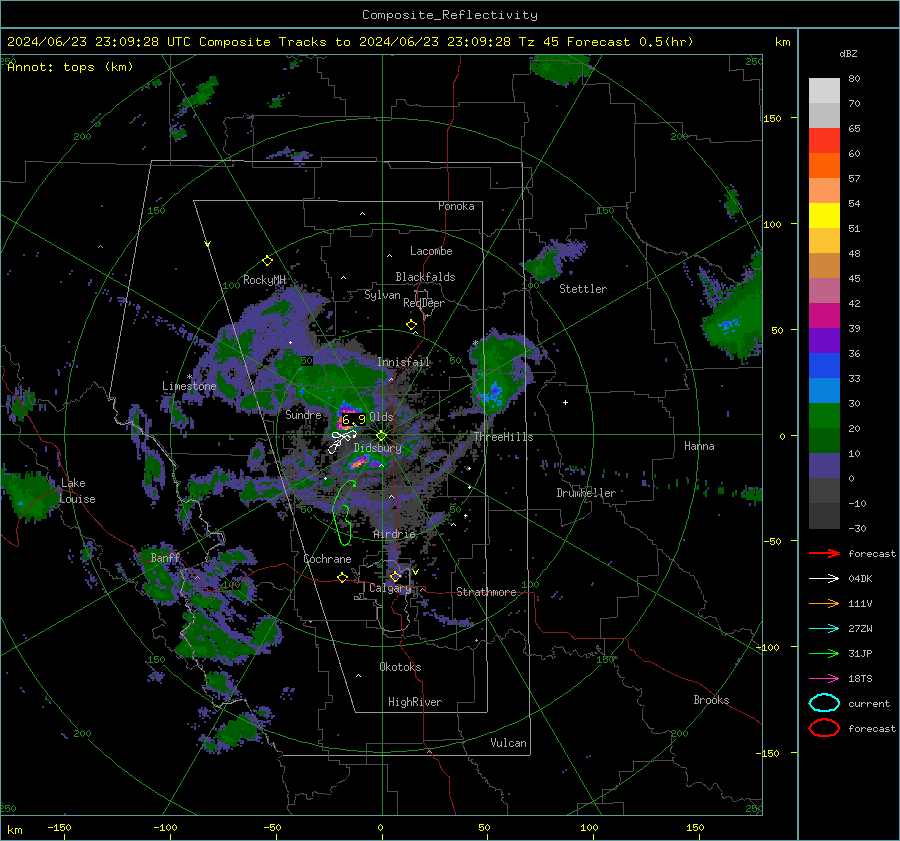Click the Annot: tops (km) label
900x841 pixels.
pos(70,67)
